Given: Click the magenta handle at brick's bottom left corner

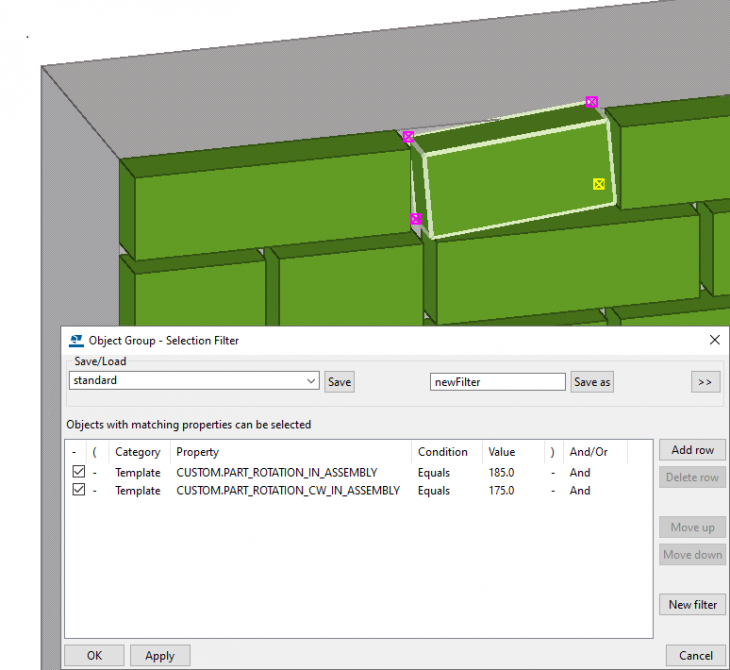Looking at the screenshot, I should click(x=416, y=219).
